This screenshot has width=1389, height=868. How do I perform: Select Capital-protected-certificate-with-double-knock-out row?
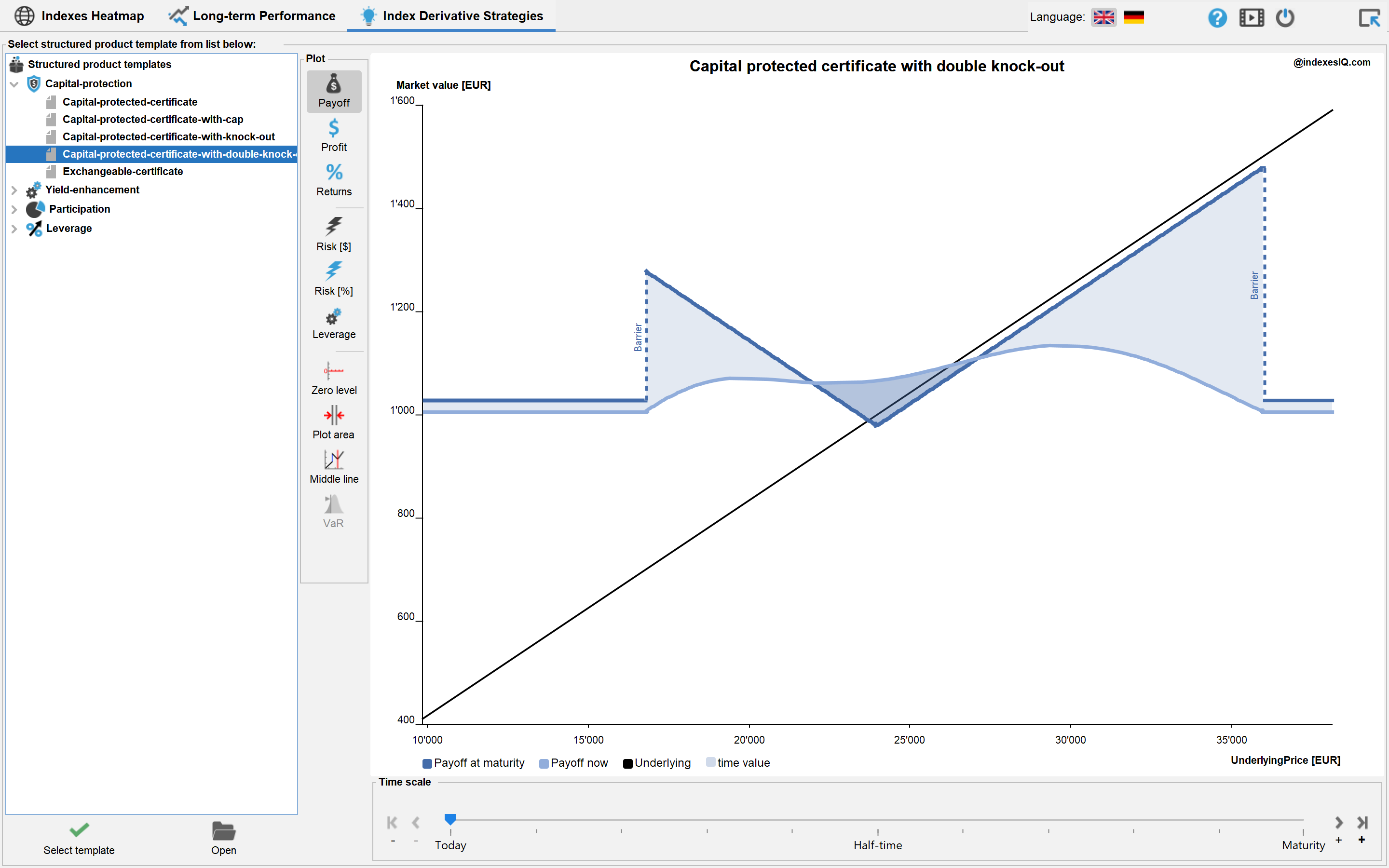[x=151, y=154]
